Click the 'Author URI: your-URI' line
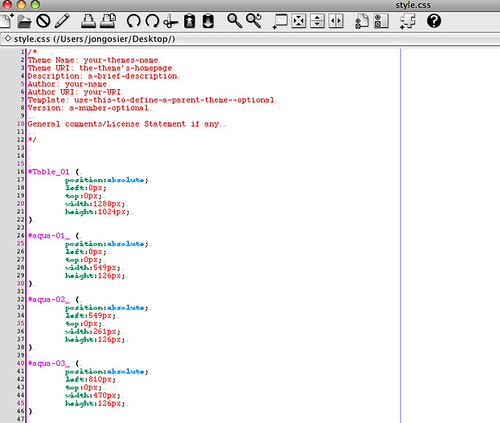 coord(74,92)
